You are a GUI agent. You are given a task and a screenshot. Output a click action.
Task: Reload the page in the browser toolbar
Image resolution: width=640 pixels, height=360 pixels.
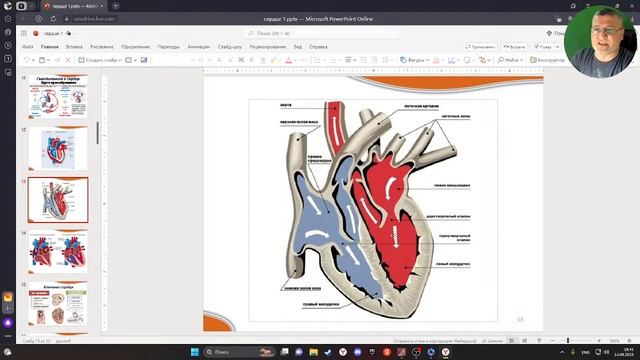[x=53, y=19]
